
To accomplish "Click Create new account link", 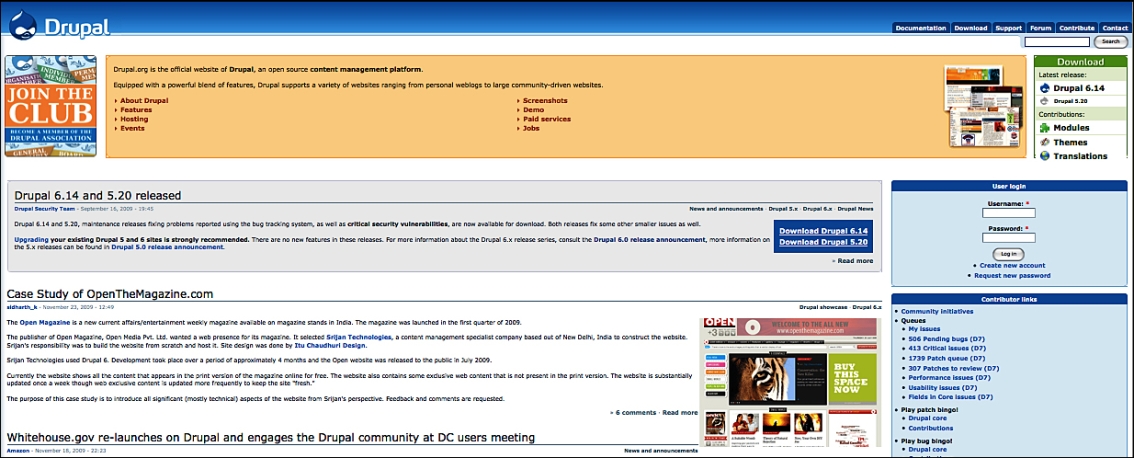I will point(1012,266).
